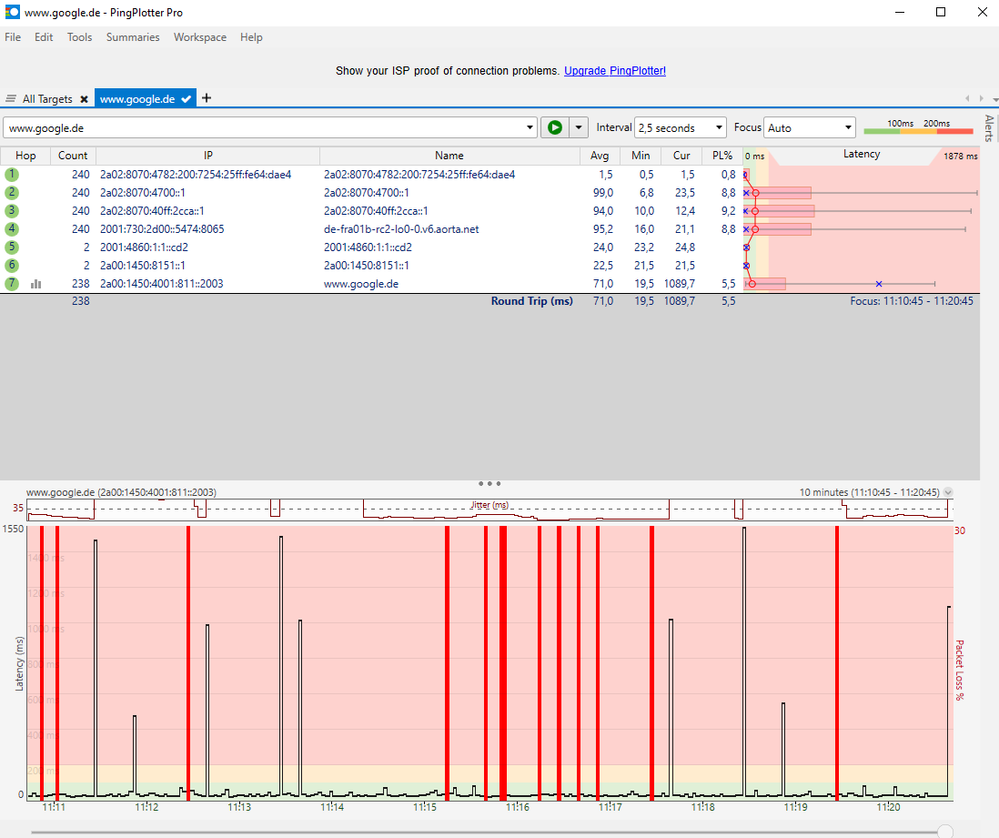Click the 11:15 time marker on the timeline
The image size is (999, 838).
424,807
